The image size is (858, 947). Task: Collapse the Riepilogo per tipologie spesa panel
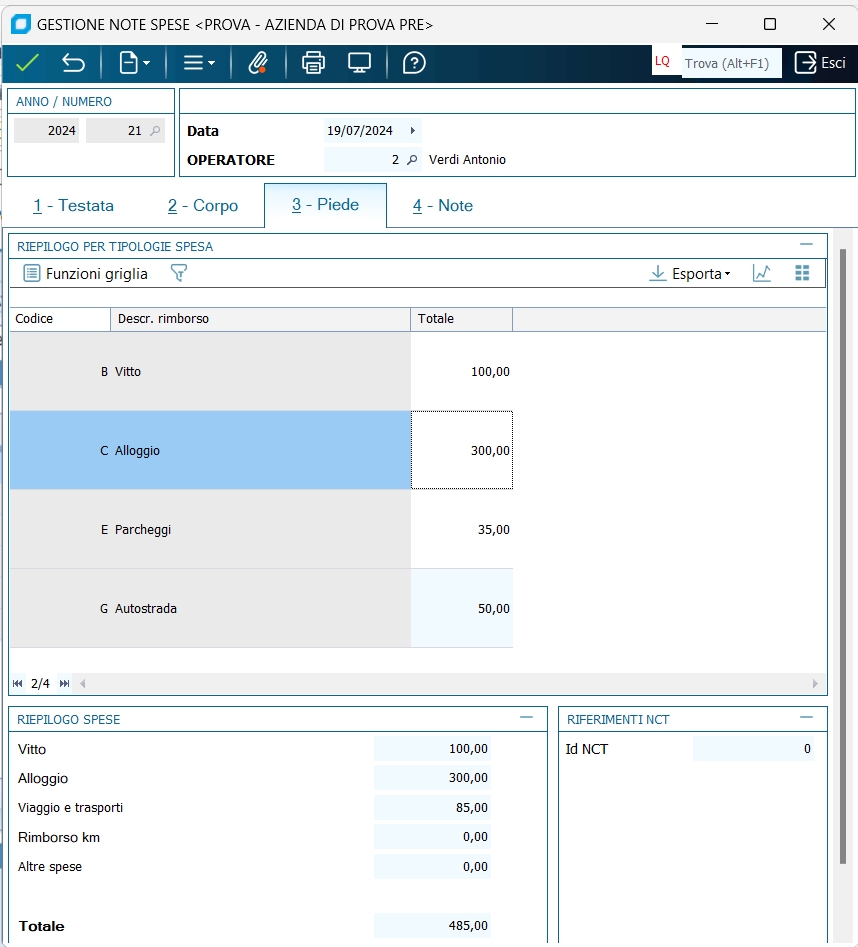click(x=806, y=245)
